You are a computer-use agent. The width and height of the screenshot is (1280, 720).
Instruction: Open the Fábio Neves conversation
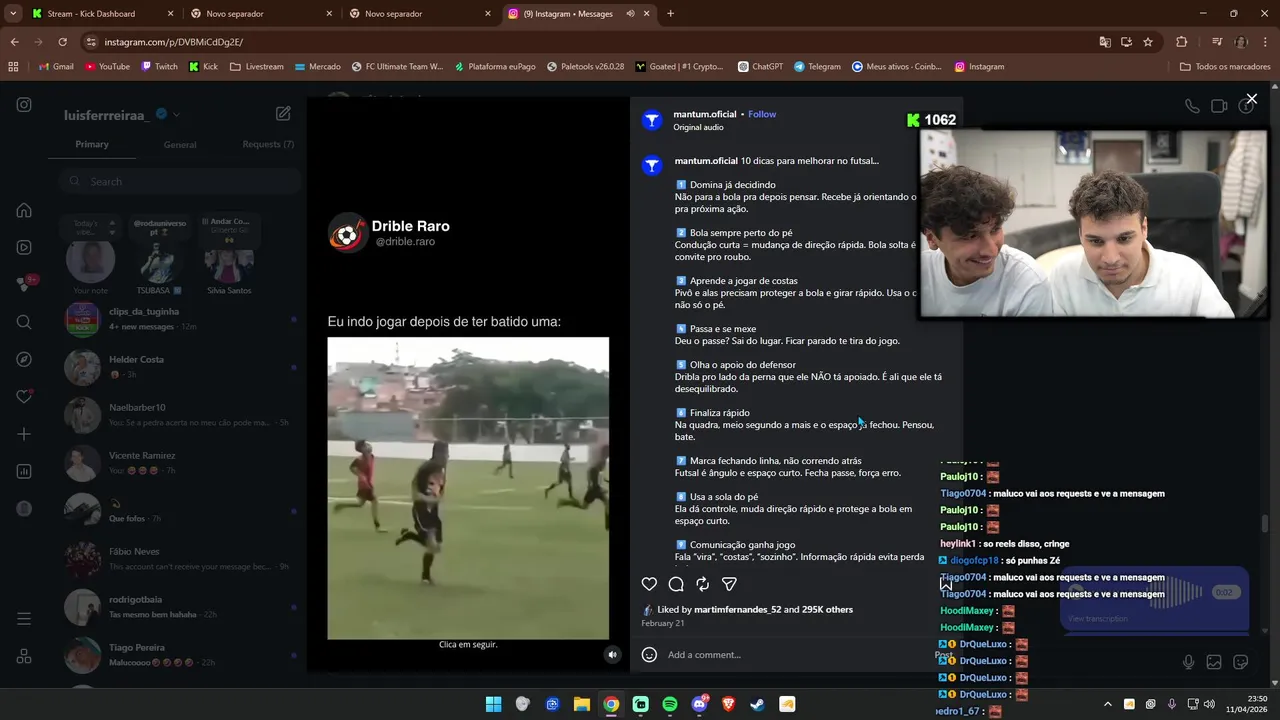(x=180, y=559)
